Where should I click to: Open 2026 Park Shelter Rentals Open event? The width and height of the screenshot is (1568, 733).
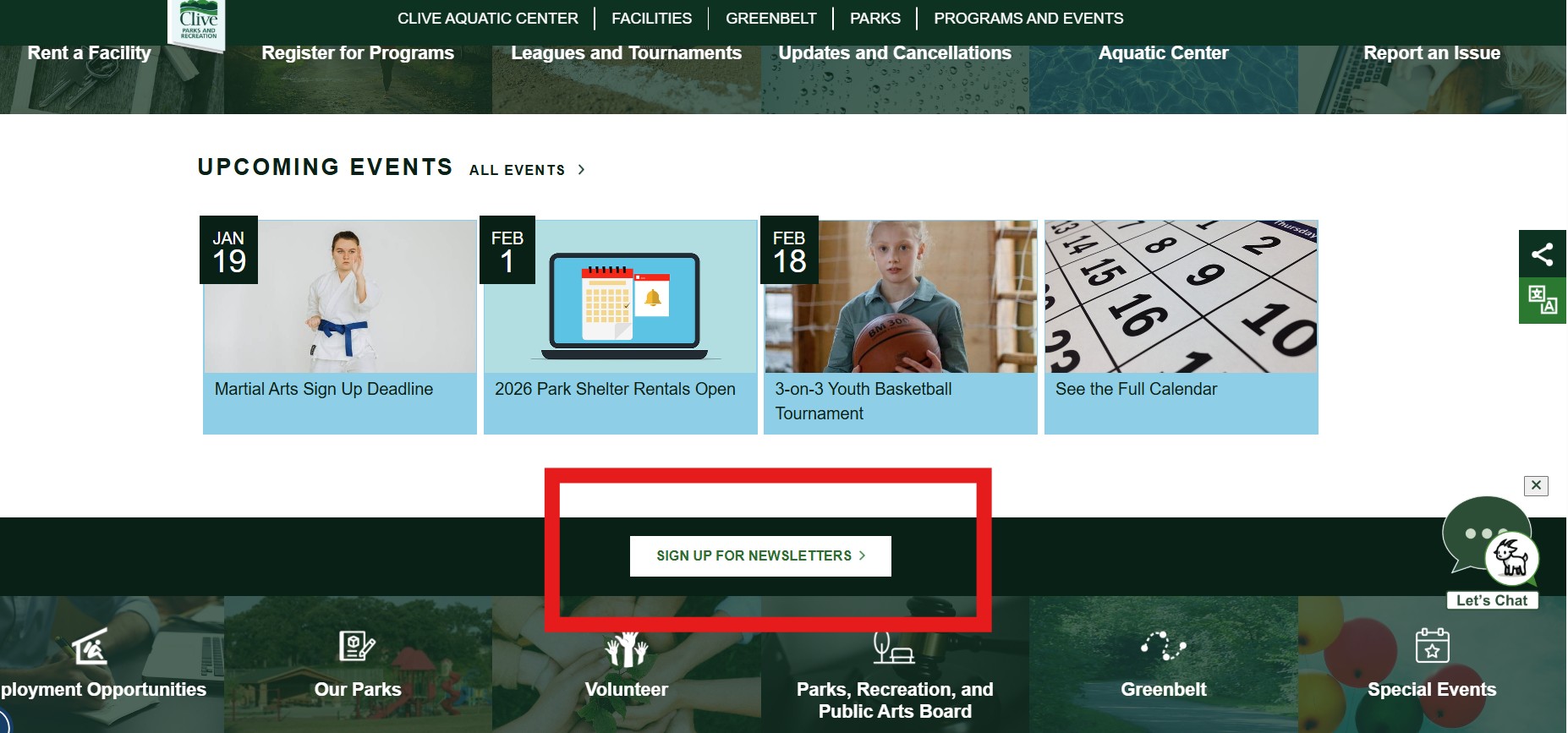[x=615, y=389]
